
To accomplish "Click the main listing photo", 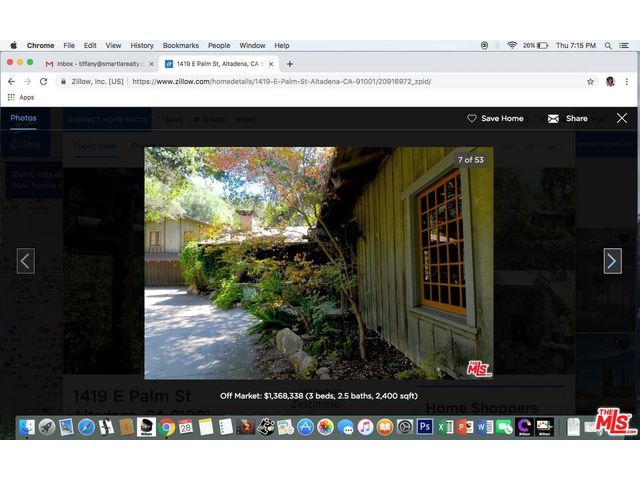I will coord(319,263).
